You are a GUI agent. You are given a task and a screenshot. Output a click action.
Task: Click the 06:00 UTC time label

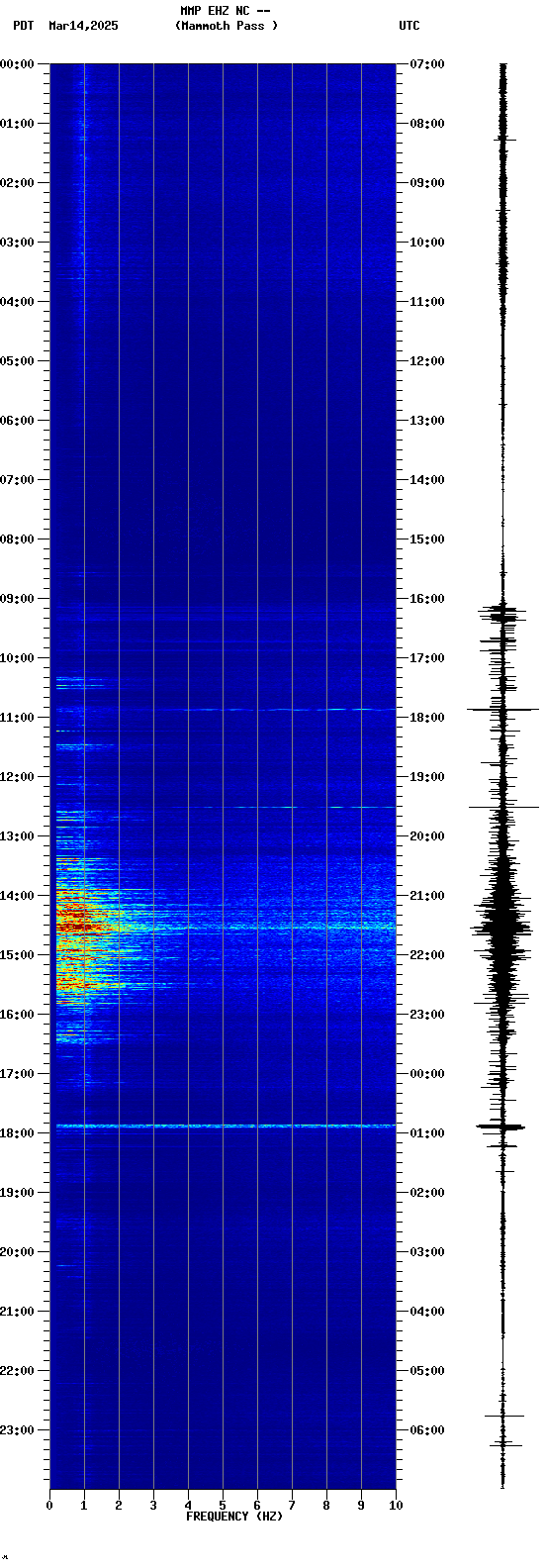pyautogui.click(x=427, y=1430)
